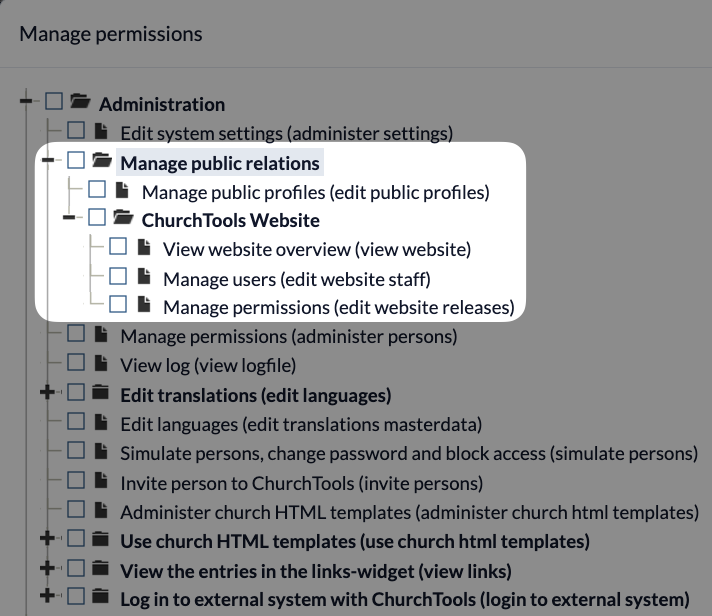Click the ChurchTools Website folder icon
This screenshot has width=712, height=616.
tap(122, 218)
